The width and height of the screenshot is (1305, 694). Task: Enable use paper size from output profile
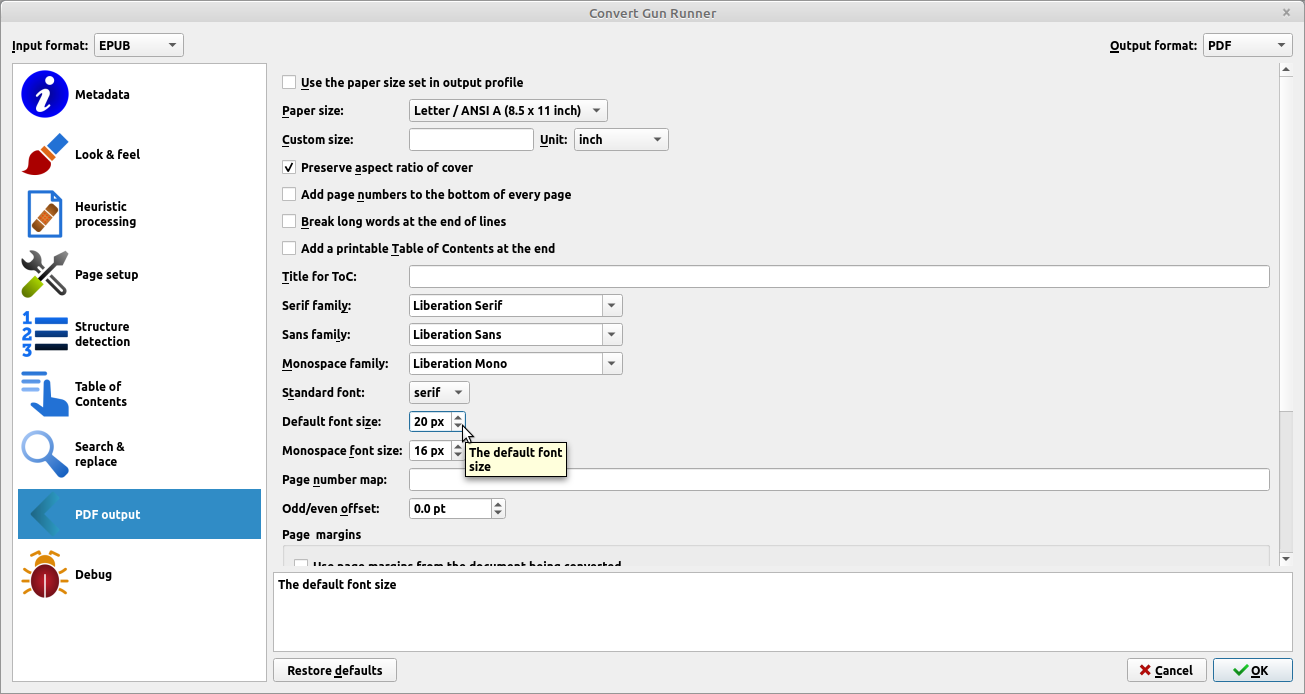[289, 83]
